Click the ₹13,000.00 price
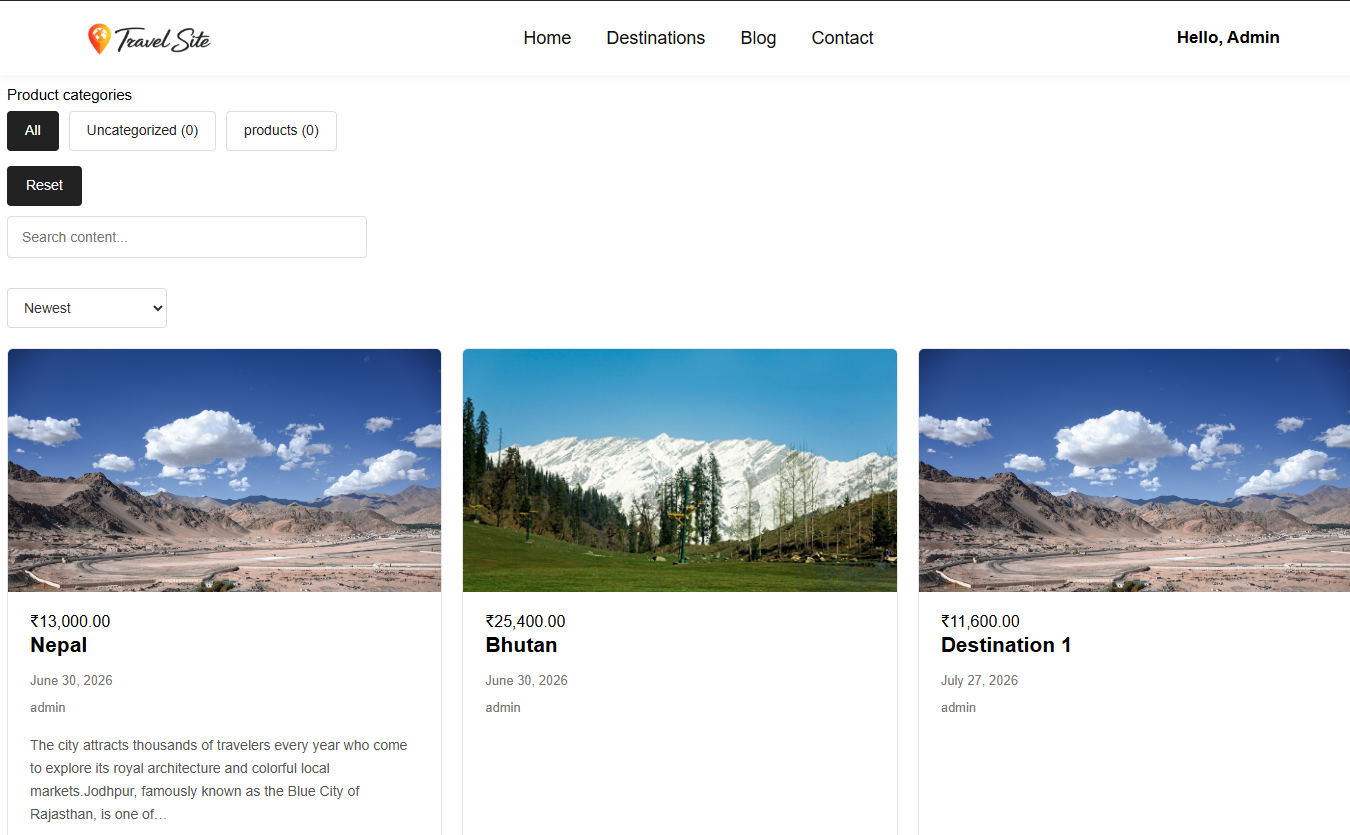The image size is (1350, 835). 70,621
